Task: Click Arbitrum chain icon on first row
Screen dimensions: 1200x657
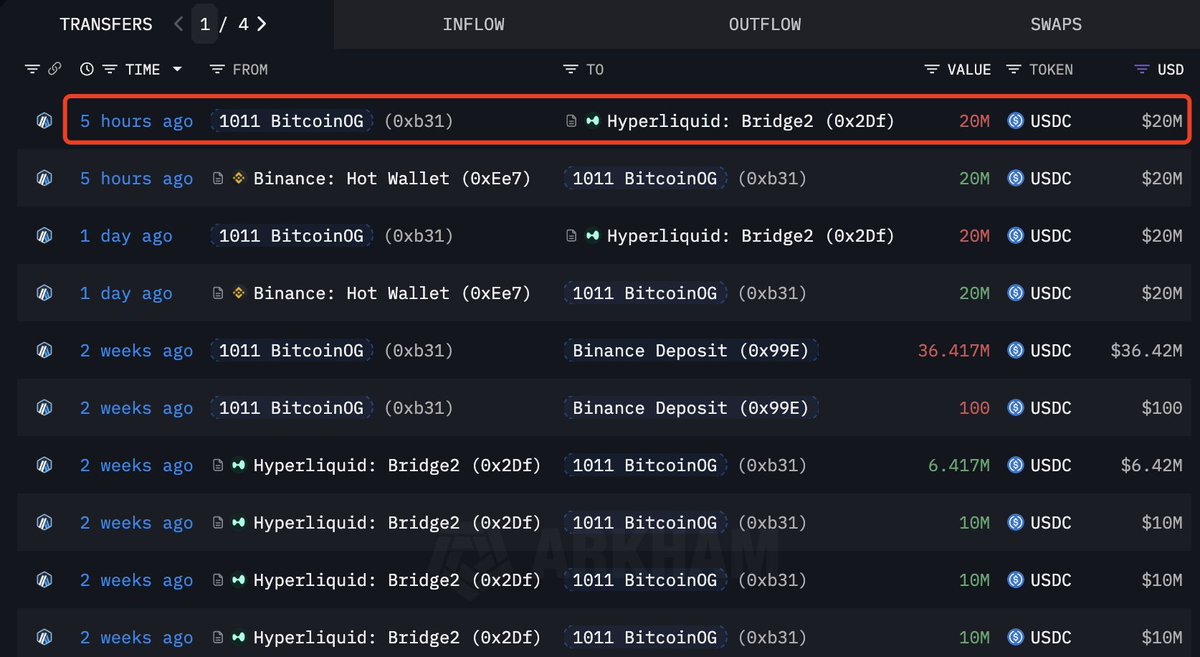Action: (x=44, y=121)
